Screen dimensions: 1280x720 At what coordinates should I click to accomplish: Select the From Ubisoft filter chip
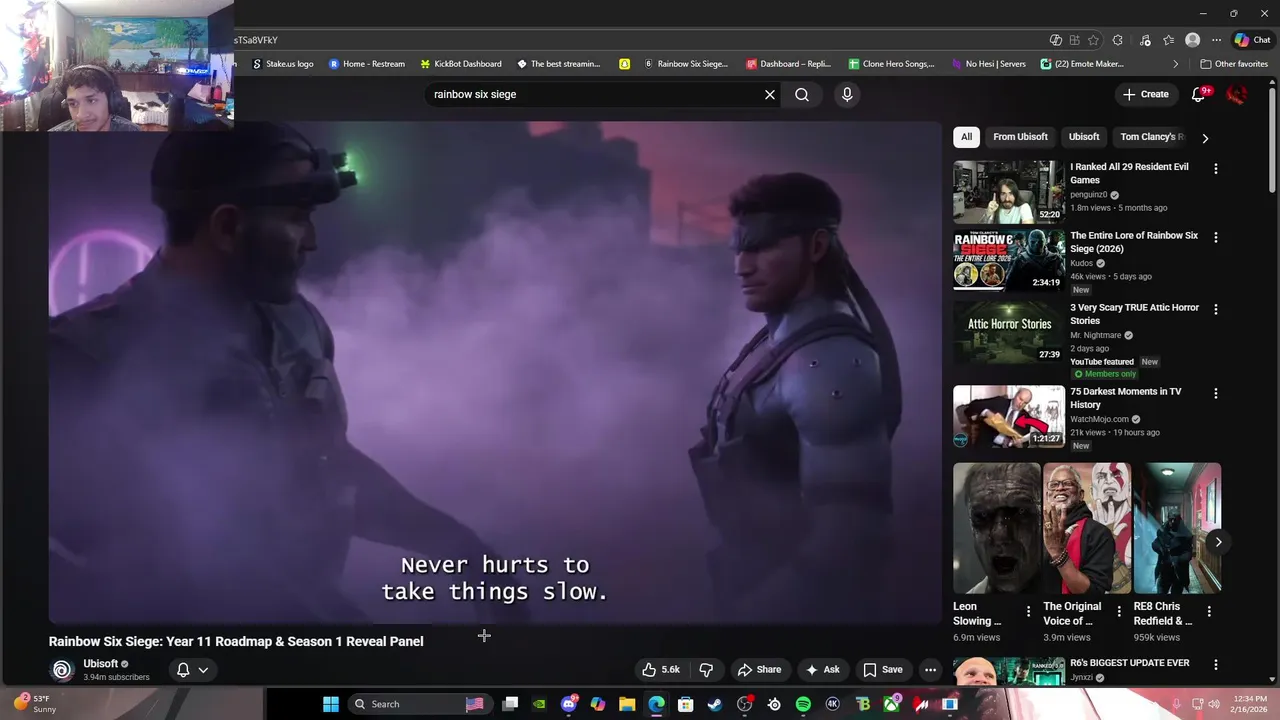(x=1020, y=137)
